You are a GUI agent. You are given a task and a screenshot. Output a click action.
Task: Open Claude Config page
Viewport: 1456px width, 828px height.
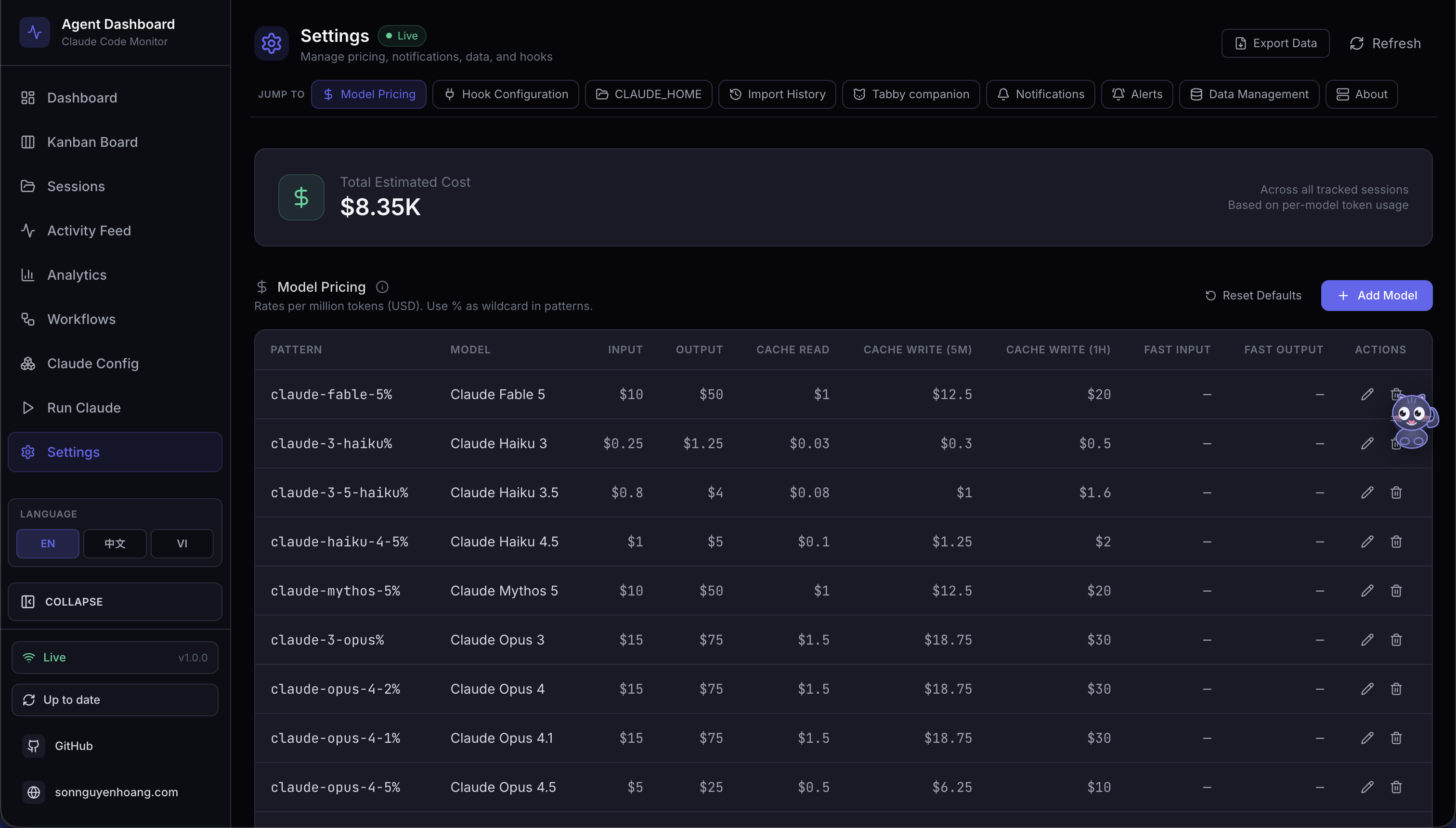point(115,364)
